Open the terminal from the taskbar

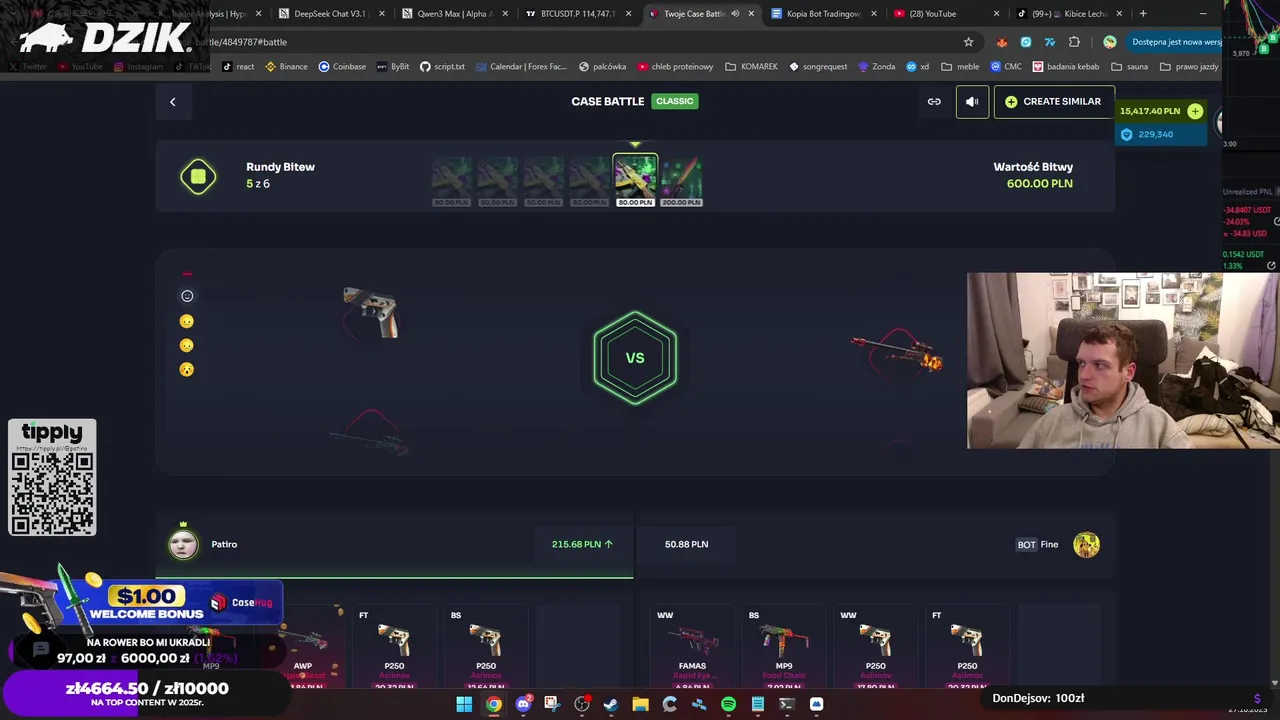click(787, 704)
